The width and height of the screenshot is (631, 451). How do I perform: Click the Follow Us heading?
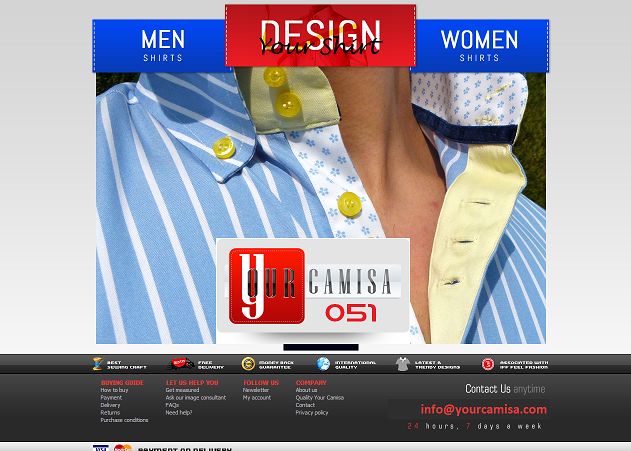[x=261, y=383]
